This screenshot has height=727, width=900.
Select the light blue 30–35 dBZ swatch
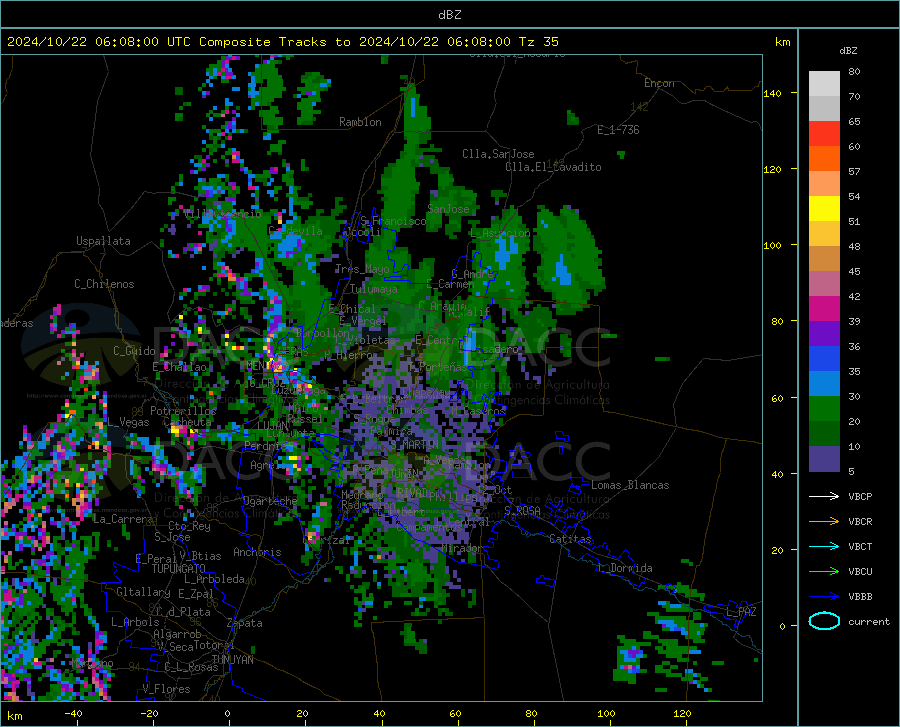(x=824, y=383)
